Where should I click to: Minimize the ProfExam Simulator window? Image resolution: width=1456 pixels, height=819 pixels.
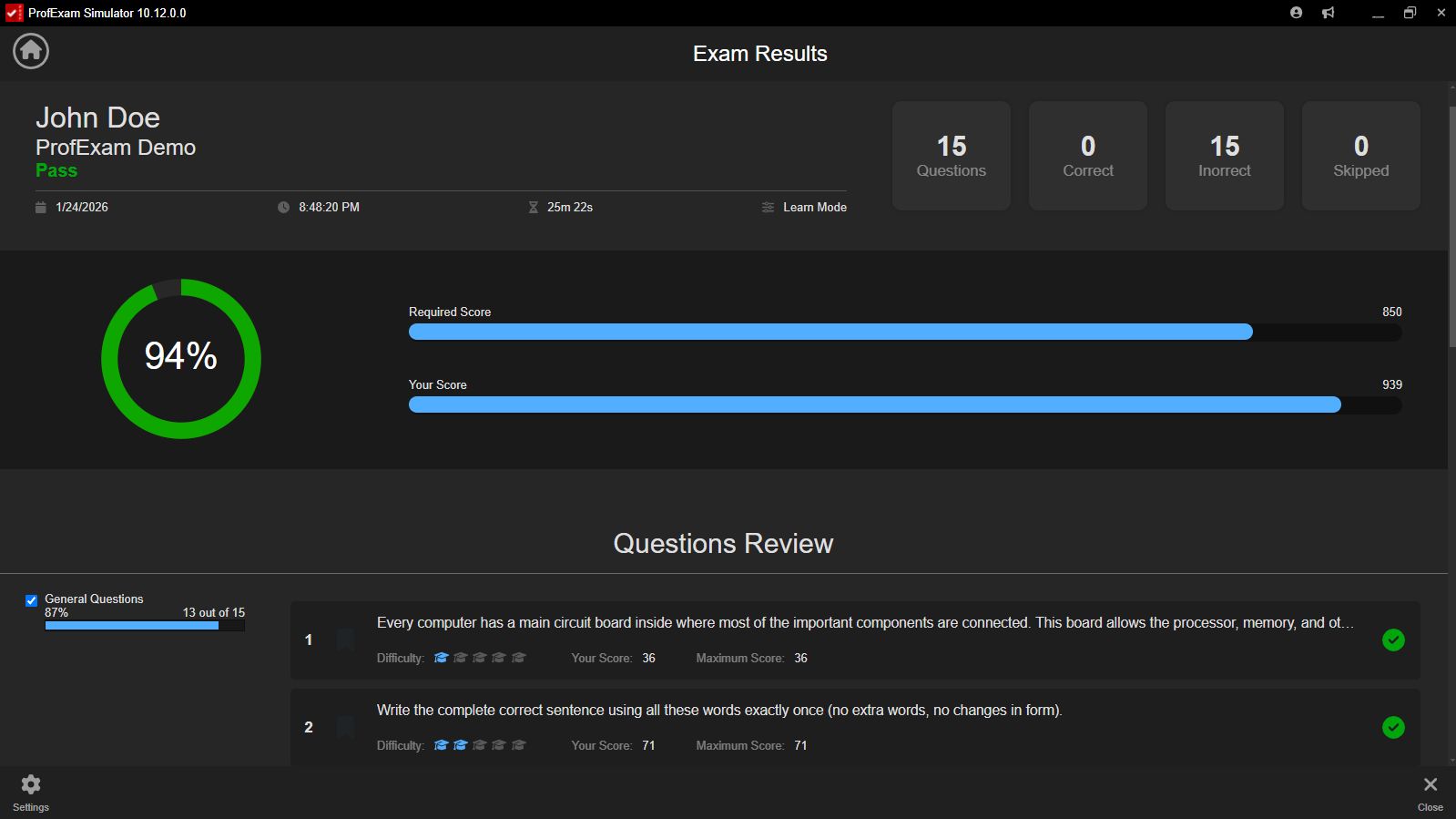pos(1378,13)
